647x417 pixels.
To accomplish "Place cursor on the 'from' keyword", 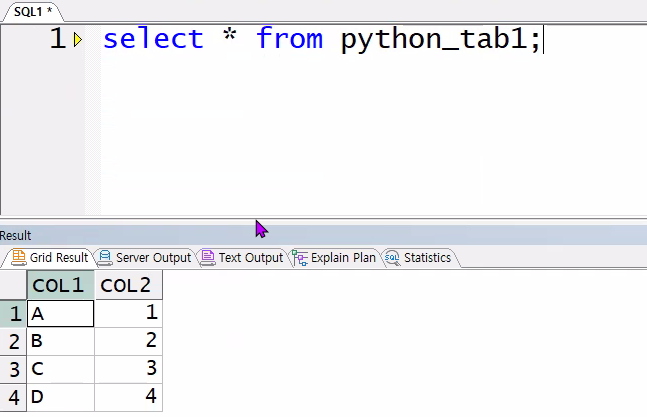I will 289,39.
